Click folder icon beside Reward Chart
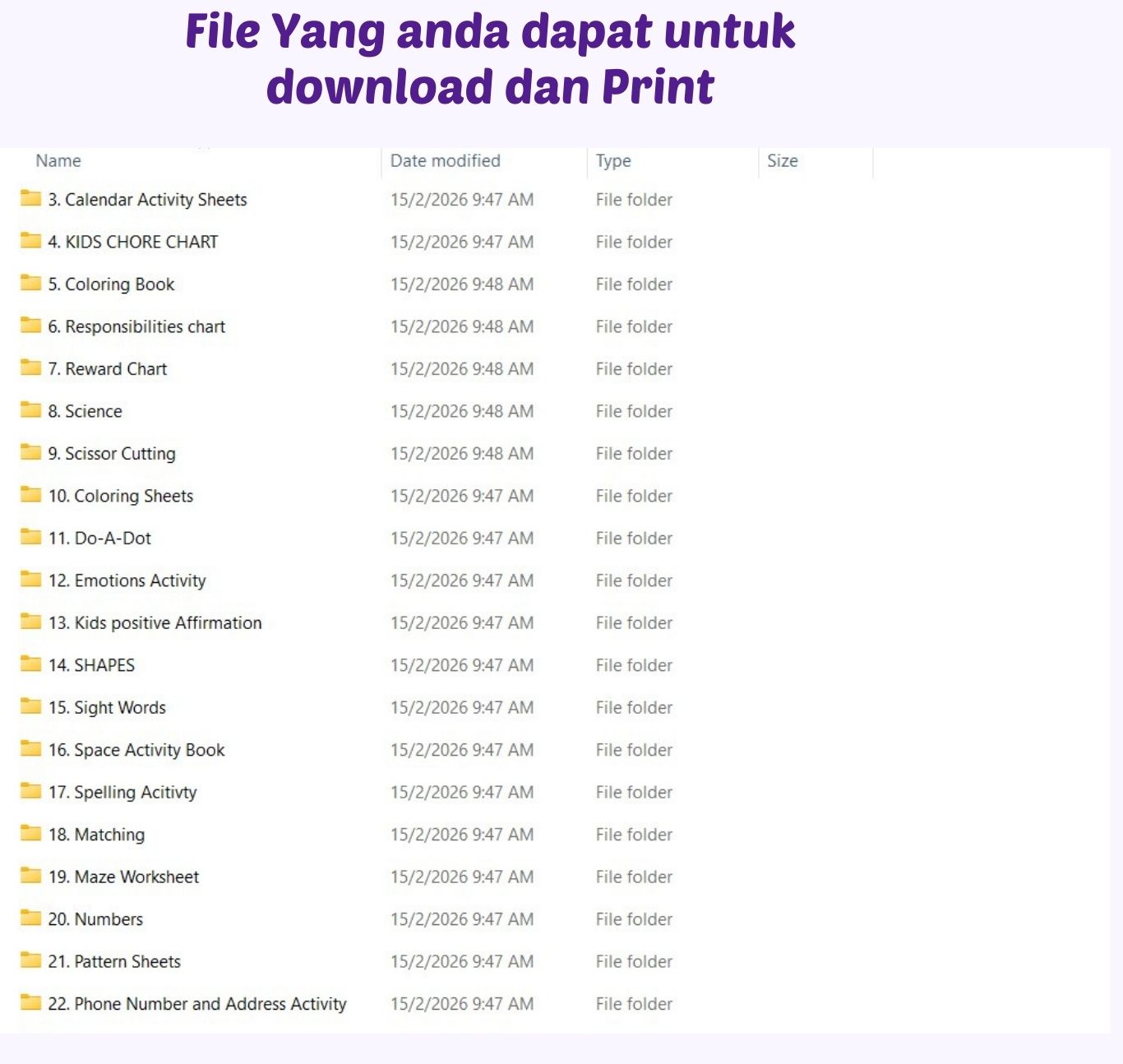Image resolution: width=1123 pixels, height=1064 pixels. [x=30, y=368]
